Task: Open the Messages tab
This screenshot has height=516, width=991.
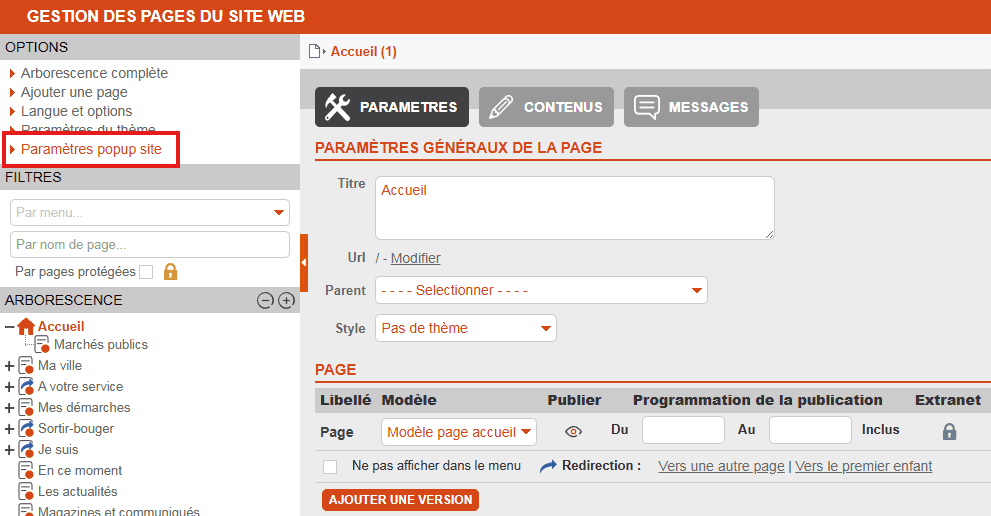Action: [x=691, y=107]
